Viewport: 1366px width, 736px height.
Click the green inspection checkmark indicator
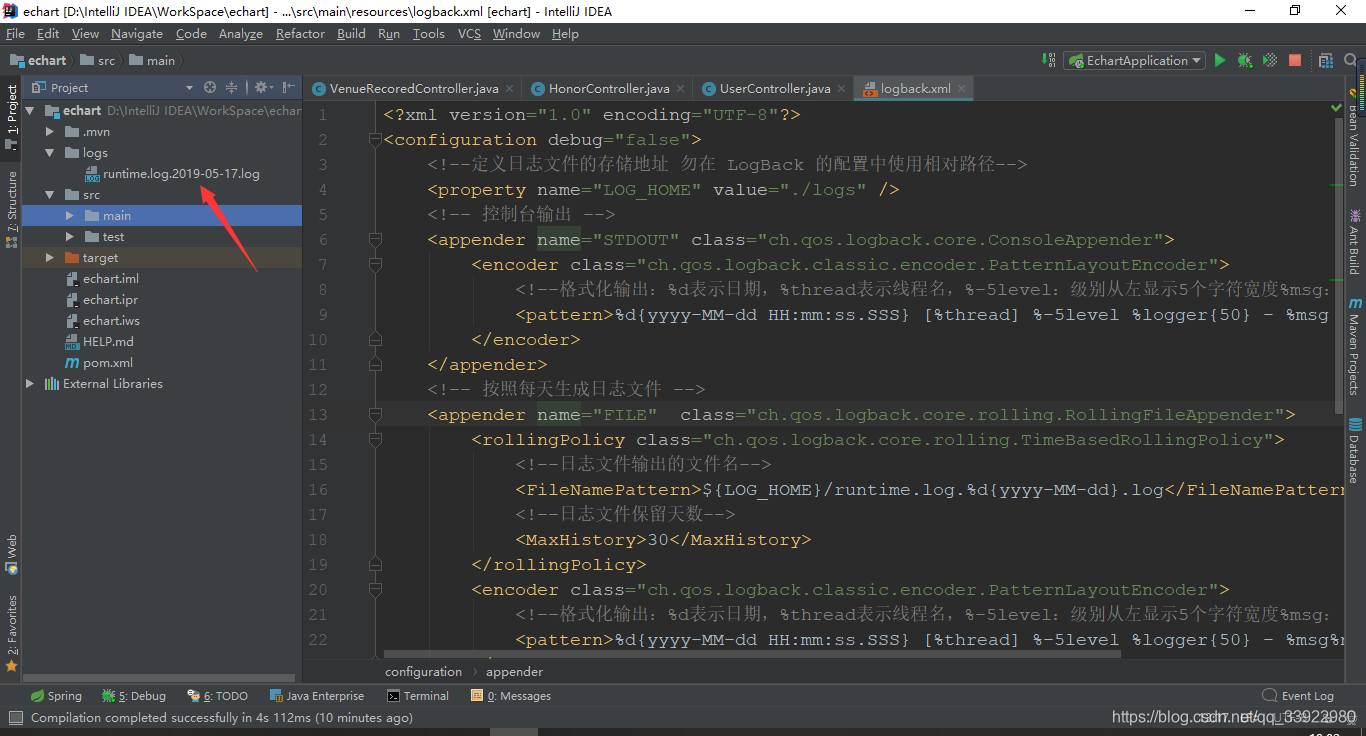1337,107
